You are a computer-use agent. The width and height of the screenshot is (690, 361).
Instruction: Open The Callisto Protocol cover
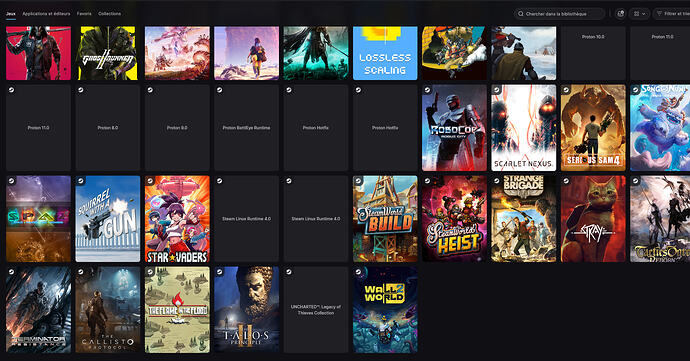click(108, 309)
